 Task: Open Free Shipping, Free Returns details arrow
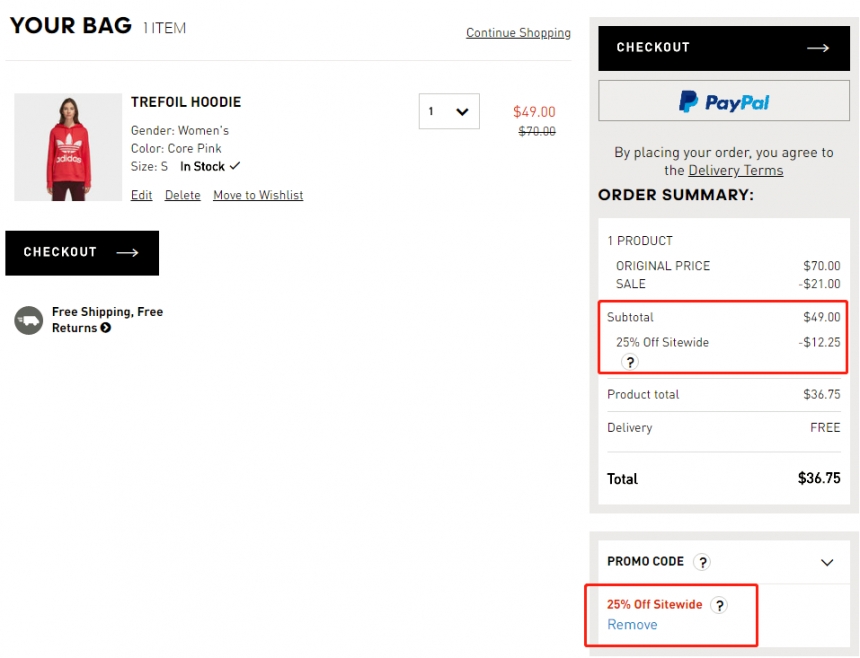(106, 328)
